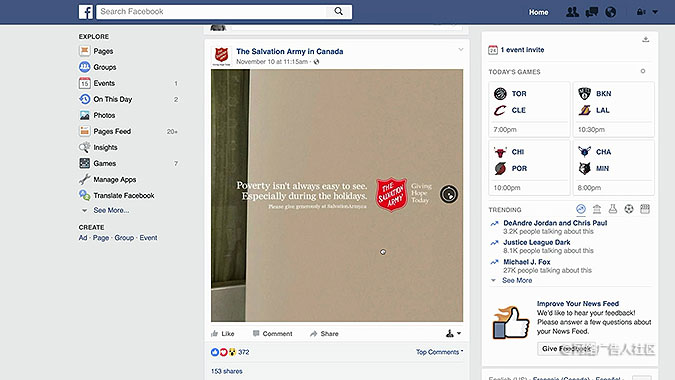The width and height of the screenshot is (675, 380).
Task: Open the messages icon in top bar
Action: pyautogui.click(x=592, y=12)
